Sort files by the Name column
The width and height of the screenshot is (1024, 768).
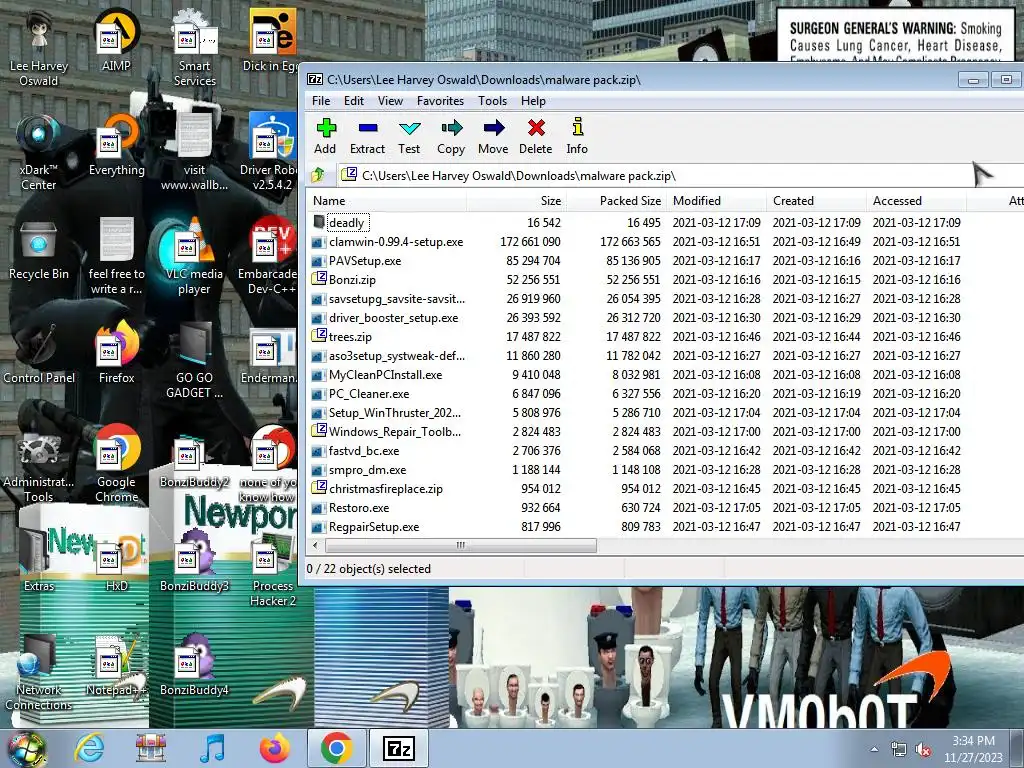(x=387, y=200)
